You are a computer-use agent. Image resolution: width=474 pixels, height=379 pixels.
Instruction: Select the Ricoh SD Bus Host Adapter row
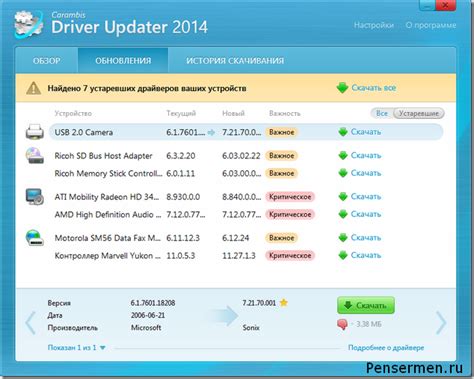(x=246, y=156)
